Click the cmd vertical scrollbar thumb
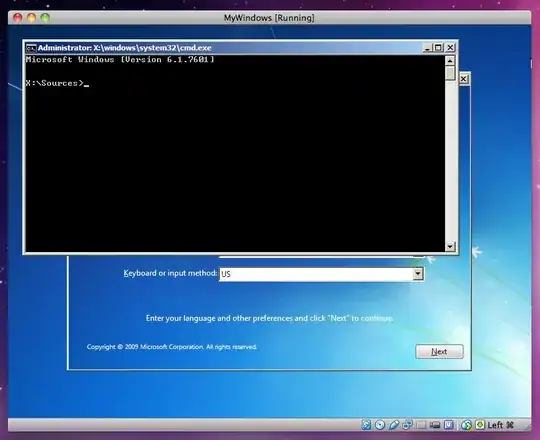Image resolution: width=540 pixels, height=440 pixels. tap(450, 74)
